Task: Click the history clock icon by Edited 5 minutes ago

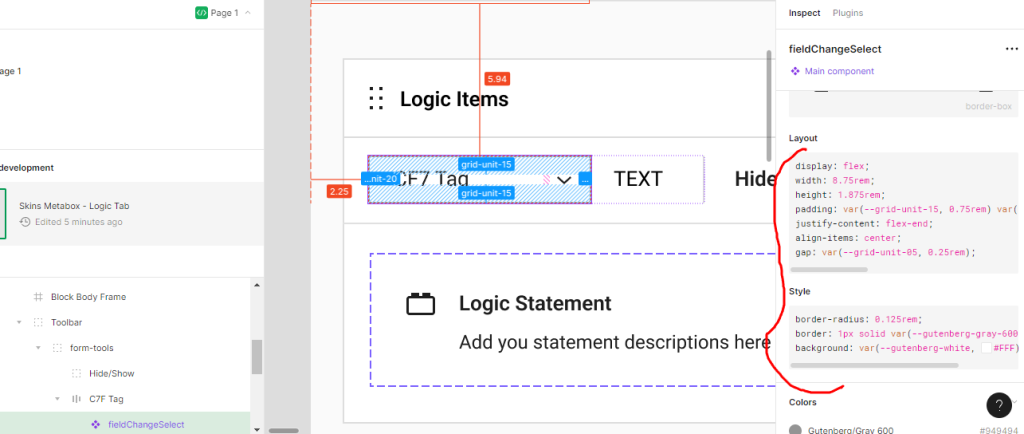Action: tap(25, 222)
